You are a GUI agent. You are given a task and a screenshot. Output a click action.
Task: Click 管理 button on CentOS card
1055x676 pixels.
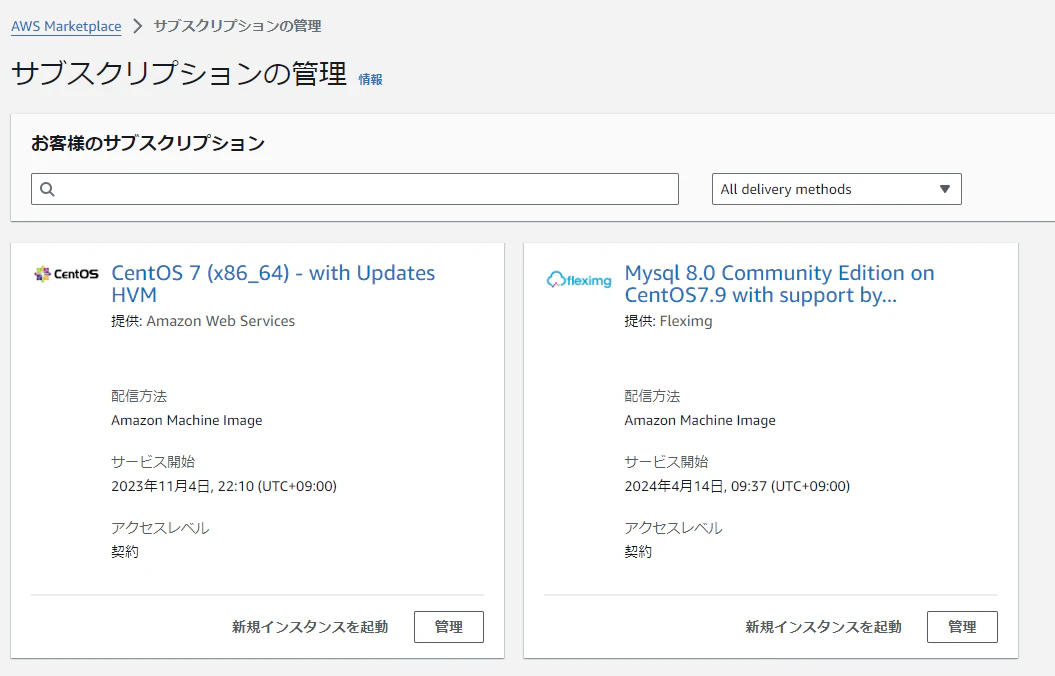[449, 627]
